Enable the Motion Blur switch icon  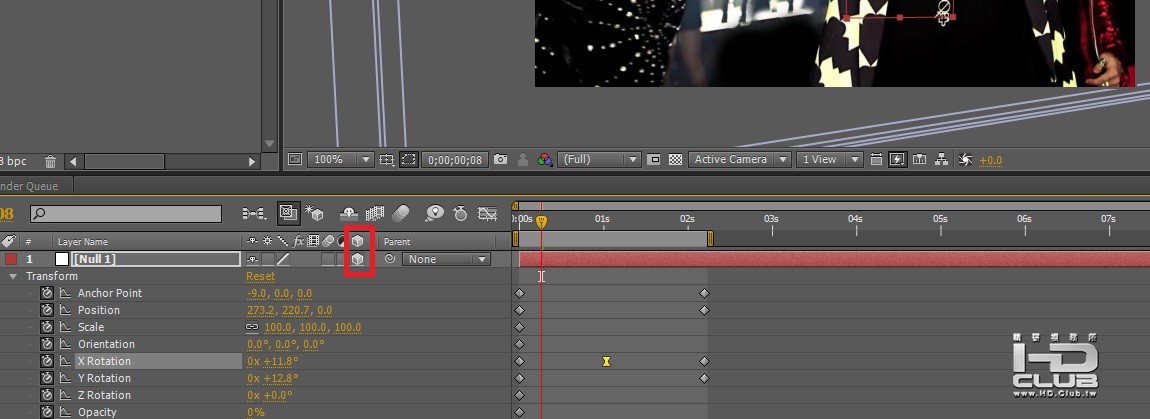pyautogui.click(x=400, y=214)
